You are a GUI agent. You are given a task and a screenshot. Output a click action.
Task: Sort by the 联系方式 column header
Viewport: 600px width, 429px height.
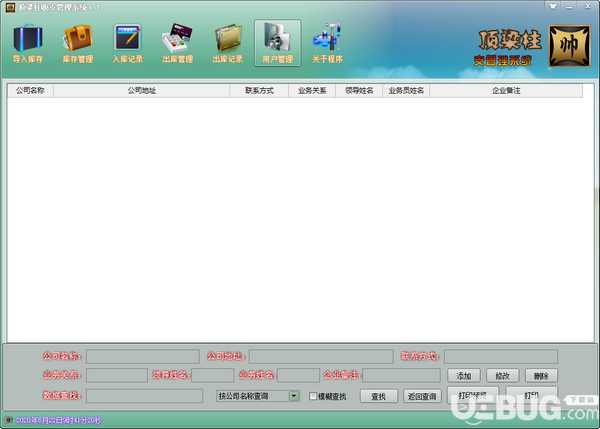(x=259, y=91)
